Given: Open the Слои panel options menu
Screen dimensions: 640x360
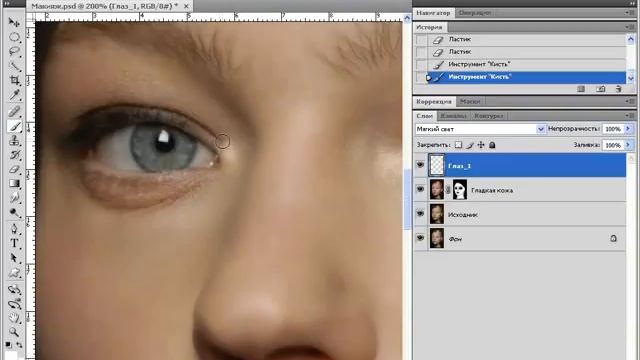Looking at the screenshot, I should pos(629,116).
